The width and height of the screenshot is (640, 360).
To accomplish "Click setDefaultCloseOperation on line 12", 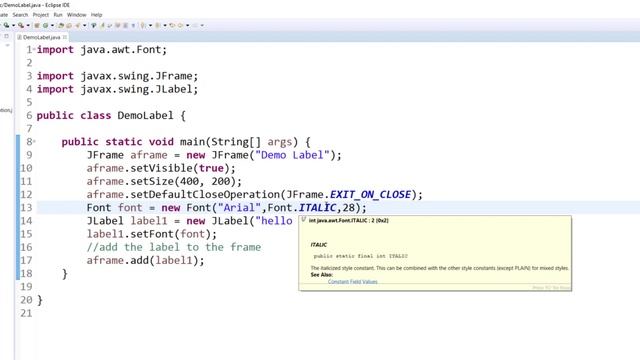I will [205, 194].
